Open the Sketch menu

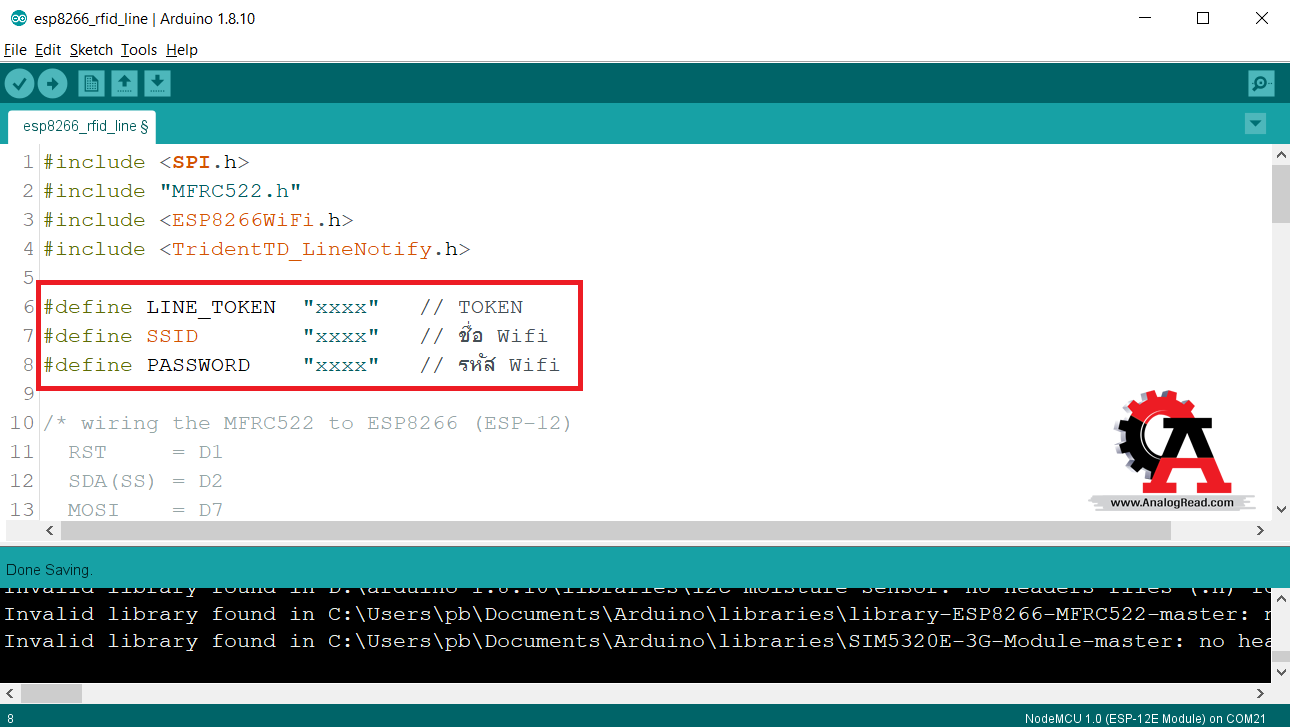(x=91, y=50)
